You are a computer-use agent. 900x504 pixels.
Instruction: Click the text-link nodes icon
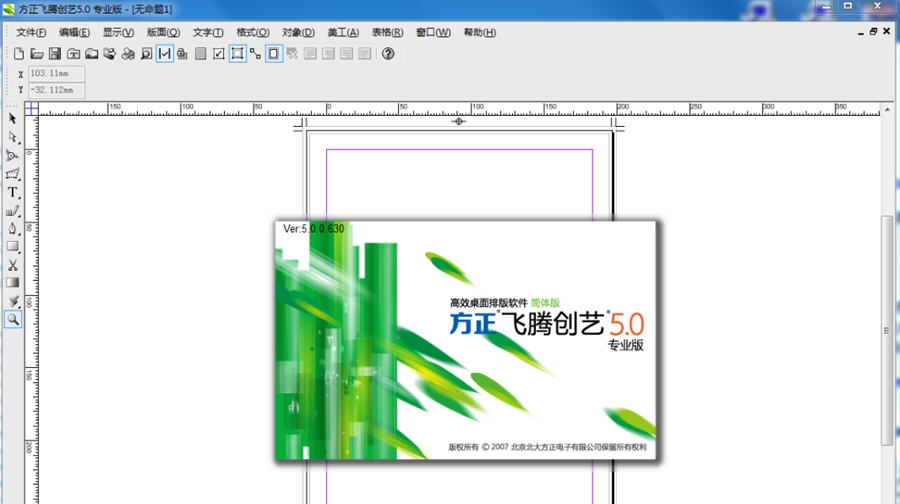(x=255, y=53)
